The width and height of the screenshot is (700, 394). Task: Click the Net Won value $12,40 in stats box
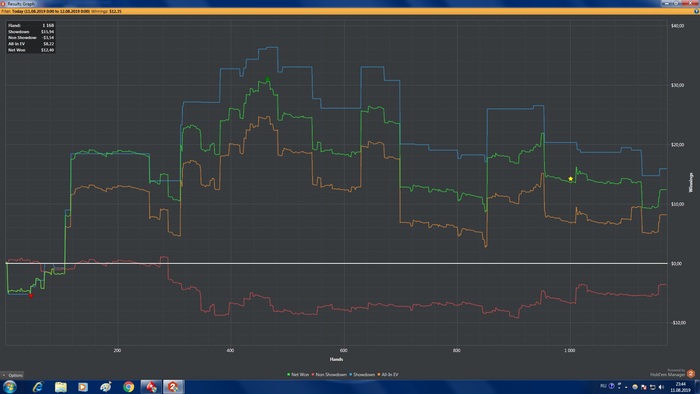47,50
